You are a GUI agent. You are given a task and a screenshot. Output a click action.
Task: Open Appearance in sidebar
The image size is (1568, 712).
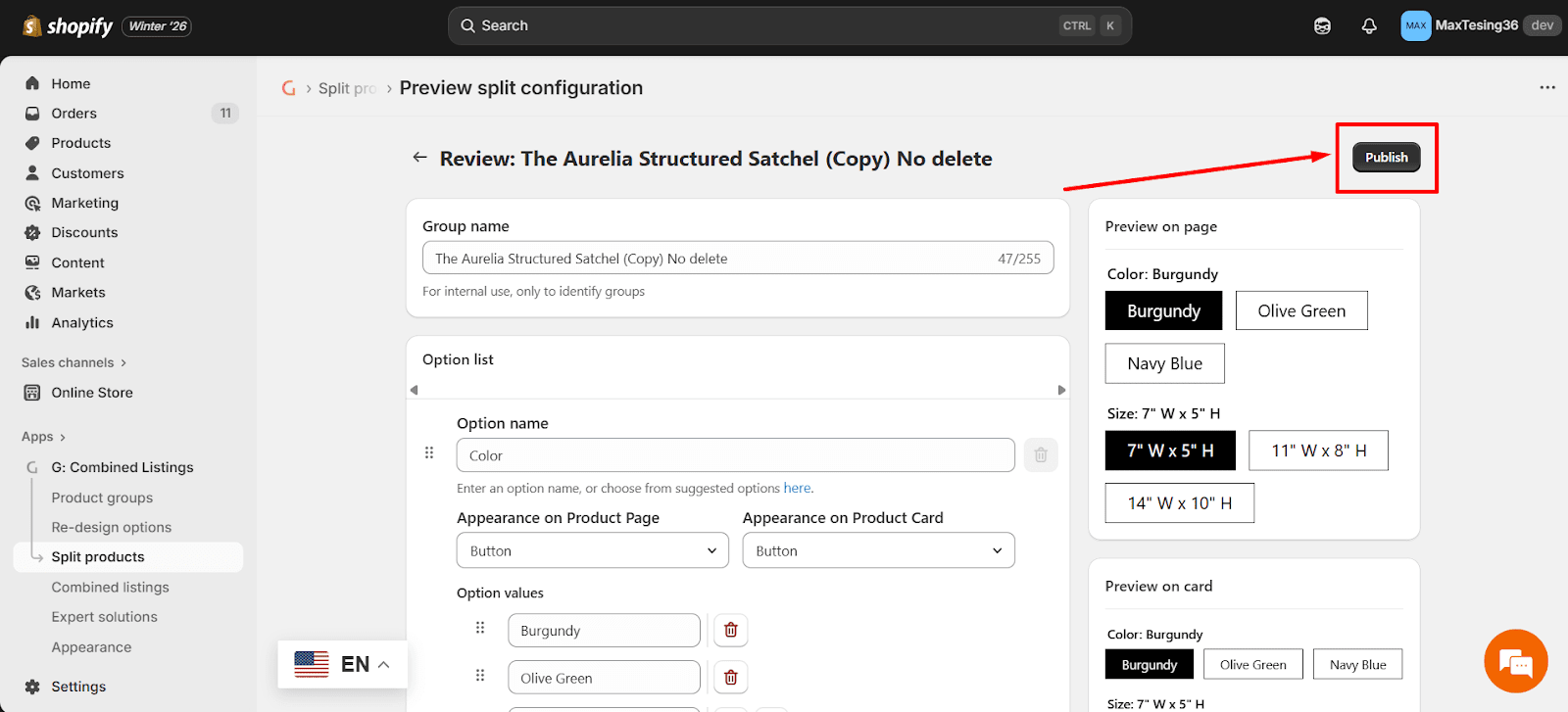(91, 647)
